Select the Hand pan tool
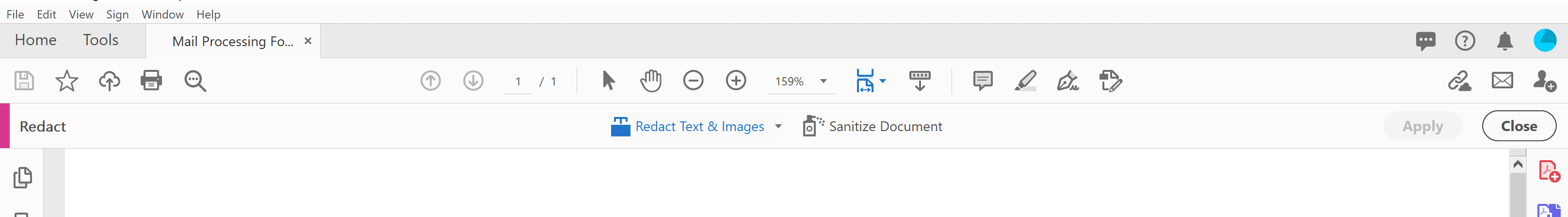Screen dimensions: 1568x217 tap(651, 81)
